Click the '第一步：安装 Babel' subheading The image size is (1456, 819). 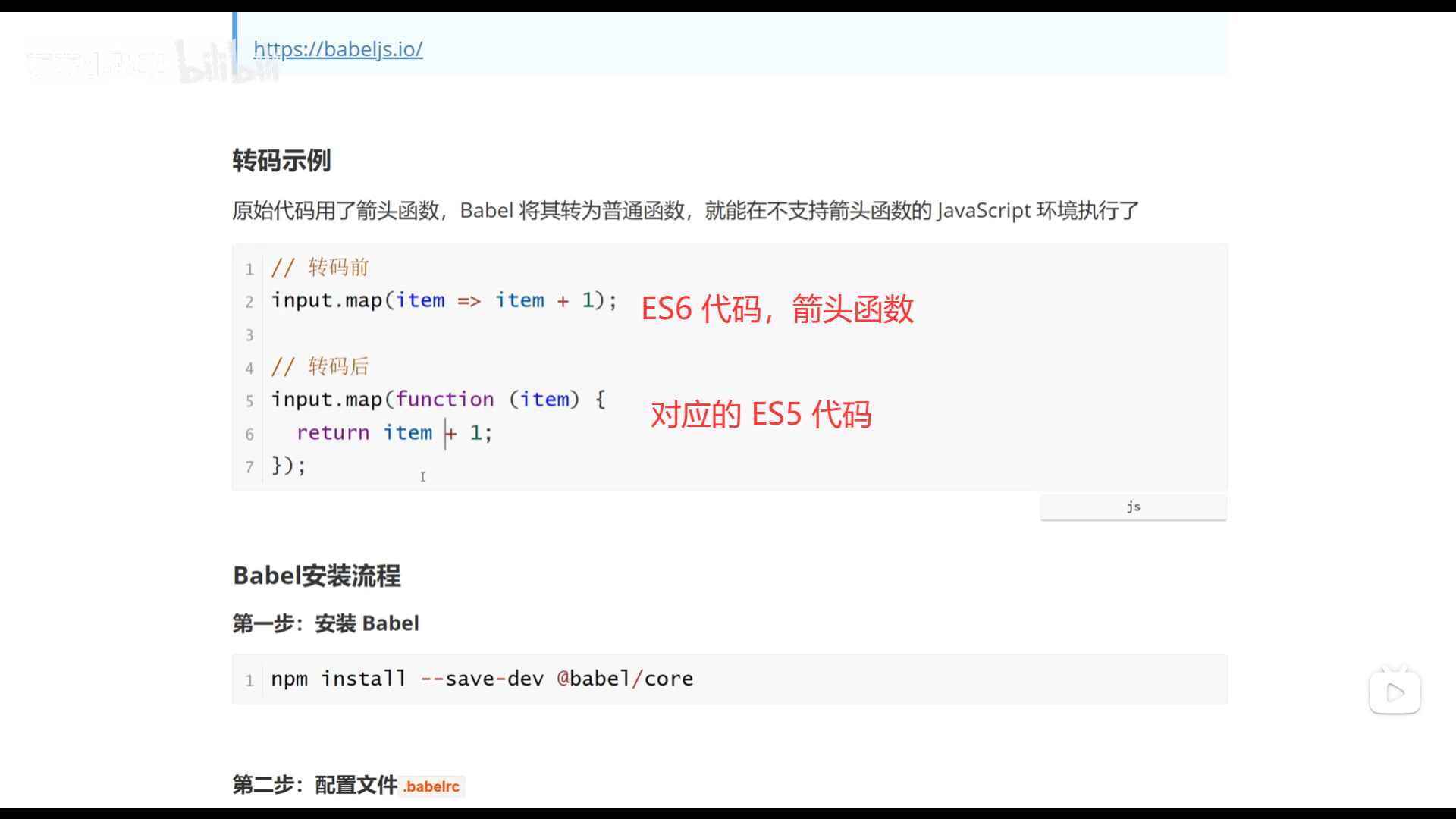[x=325, y=623]
